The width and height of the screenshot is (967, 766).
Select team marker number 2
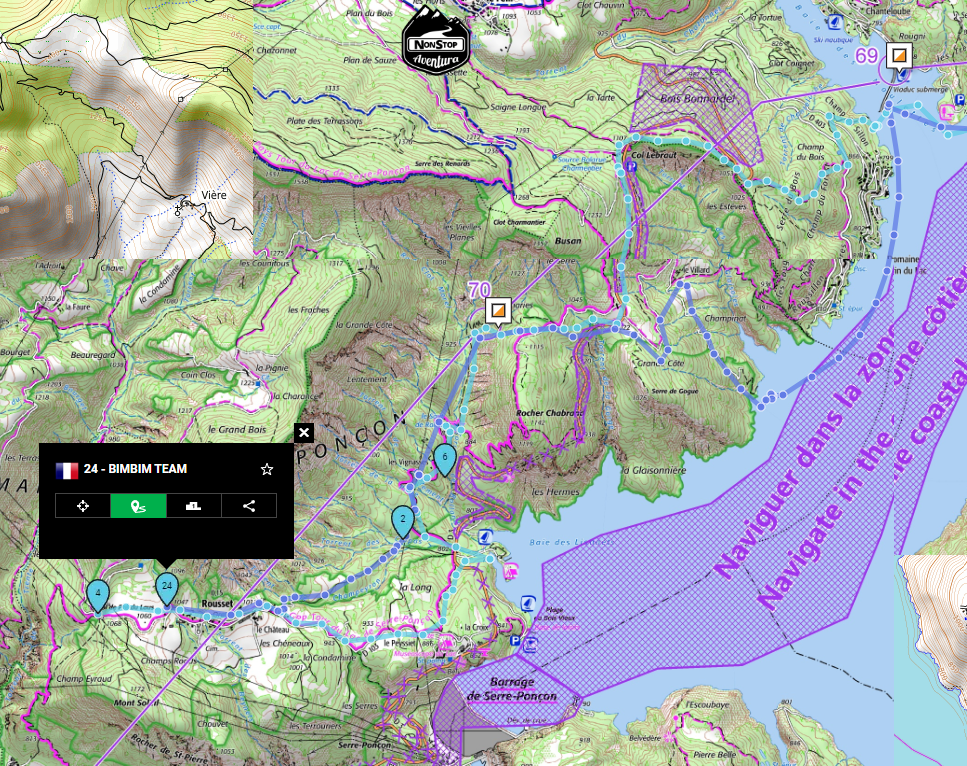pyautogui.click(x=402, y=520)
